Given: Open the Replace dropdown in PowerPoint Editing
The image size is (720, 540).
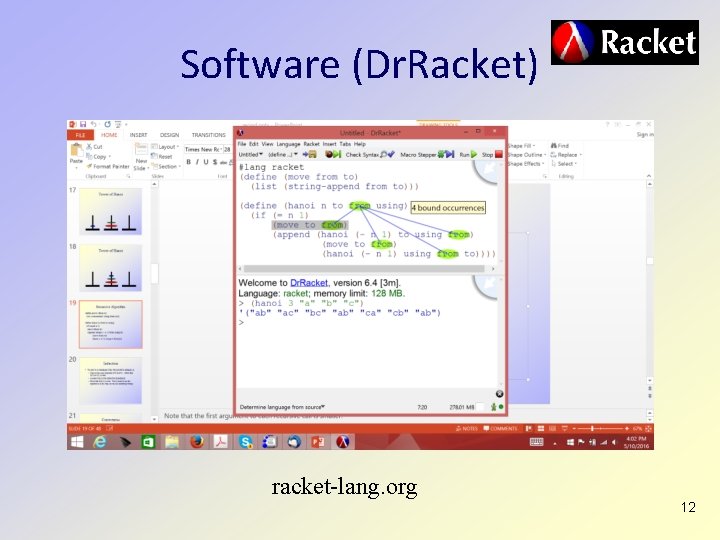Looking at the screenshot, I should coord(566,155).
